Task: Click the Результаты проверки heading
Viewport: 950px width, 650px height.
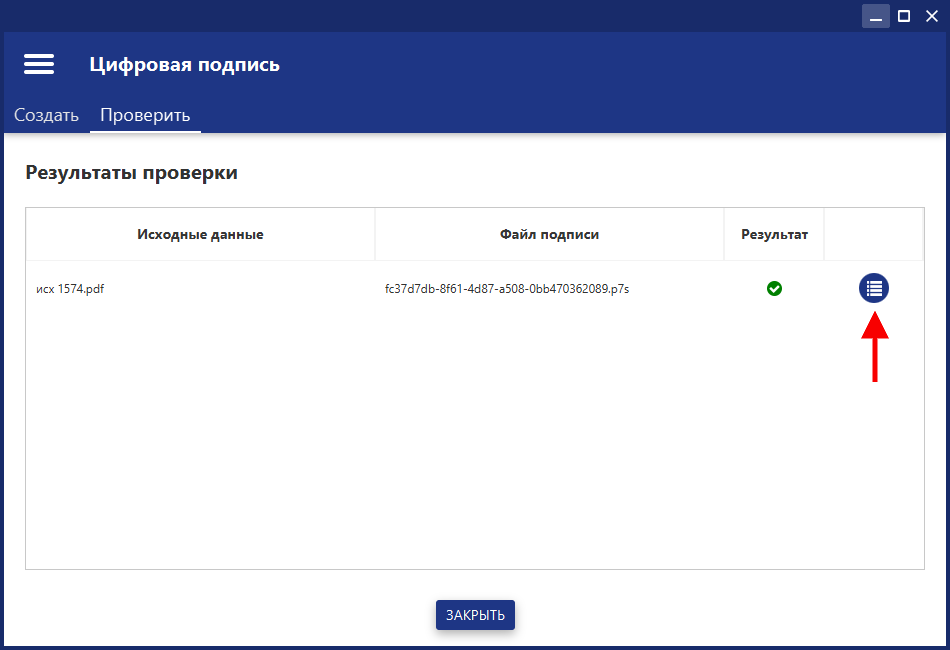Action: (131, 172)
